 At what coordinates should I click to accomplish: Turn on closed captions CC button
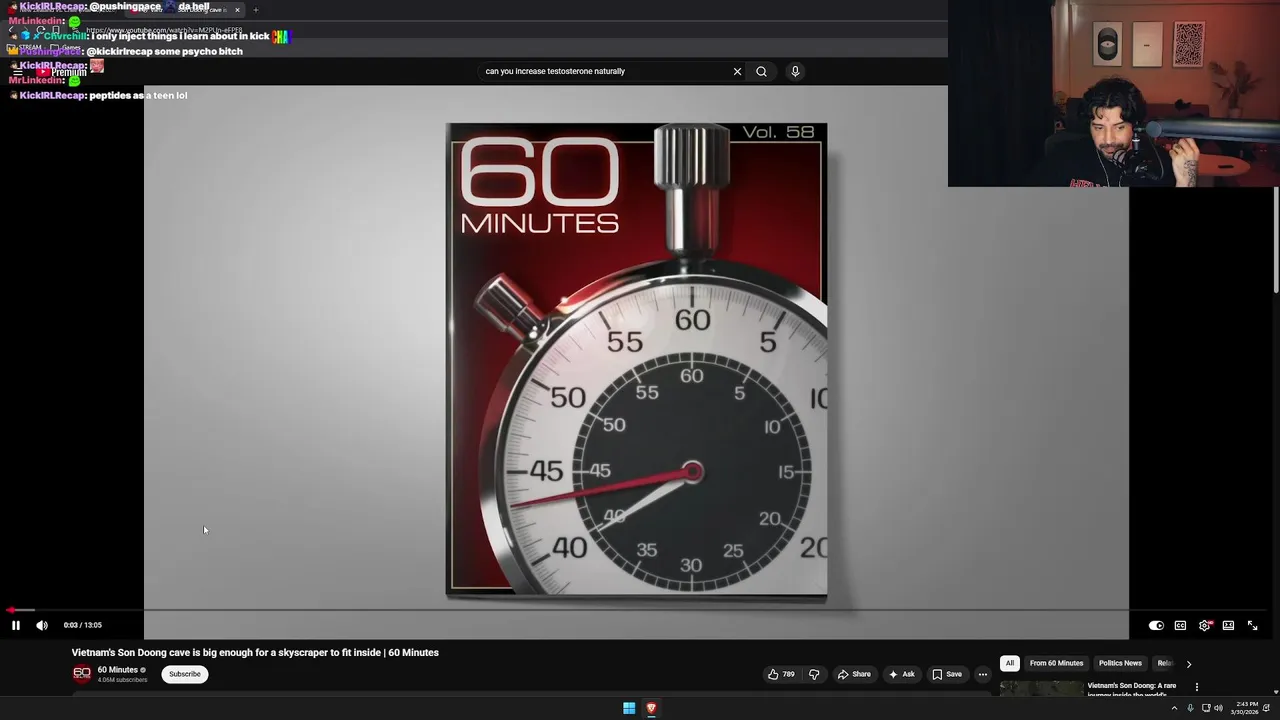[x=1180, y=625]
